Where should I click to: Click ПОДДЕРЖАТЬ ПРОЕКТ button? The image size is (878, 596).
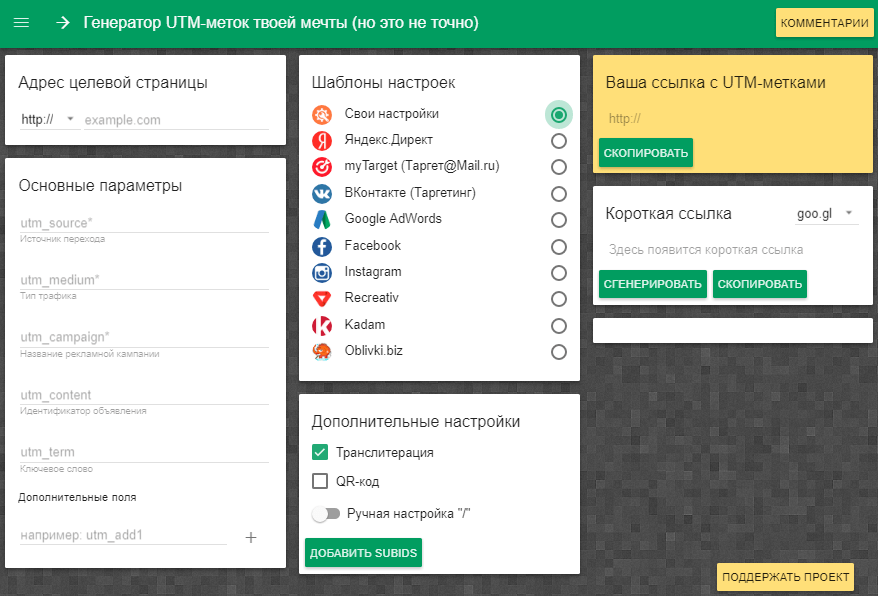tap(785, 577)
